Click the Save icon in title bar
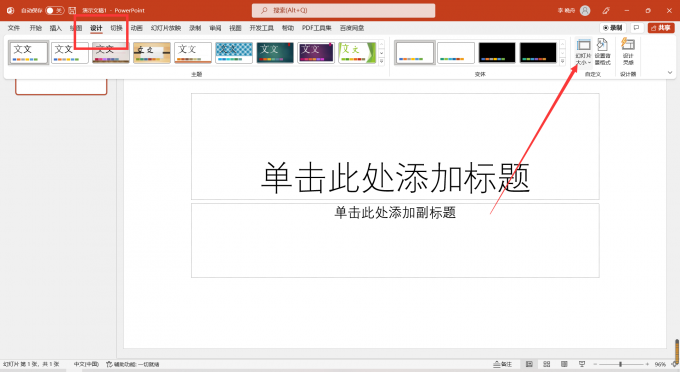Image resolution: width=680 pixels, height=372 pixels. [x=72, y=10]
